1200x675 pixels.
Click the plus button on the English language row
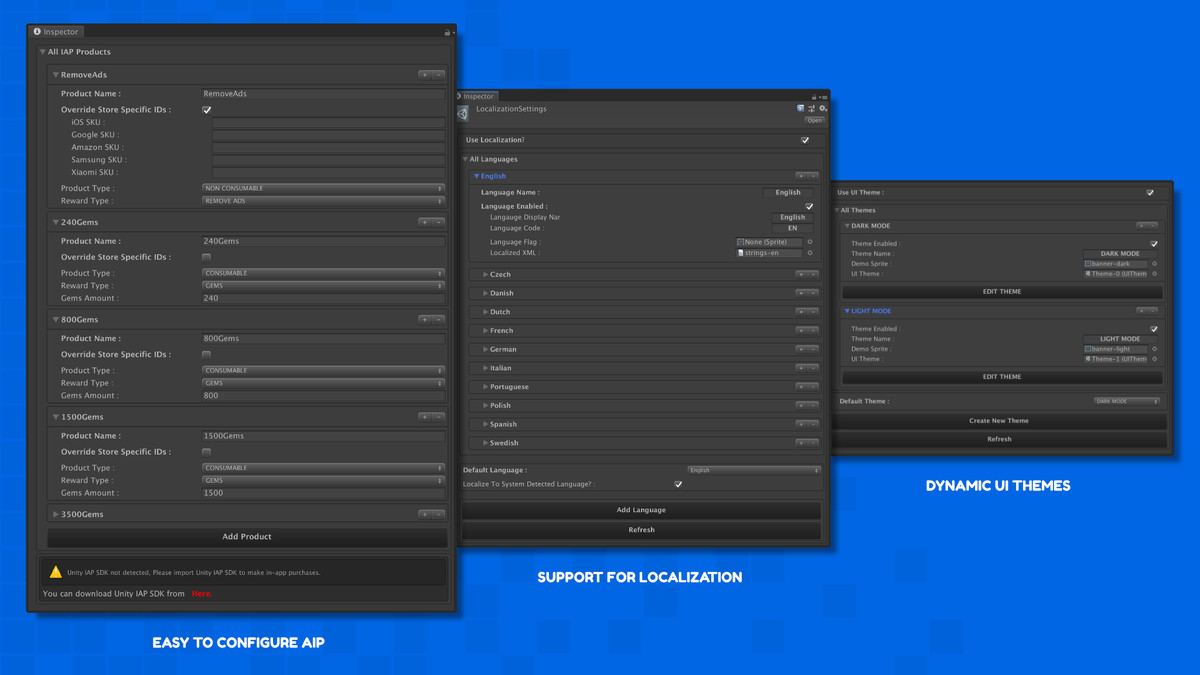tap(801, 176)
